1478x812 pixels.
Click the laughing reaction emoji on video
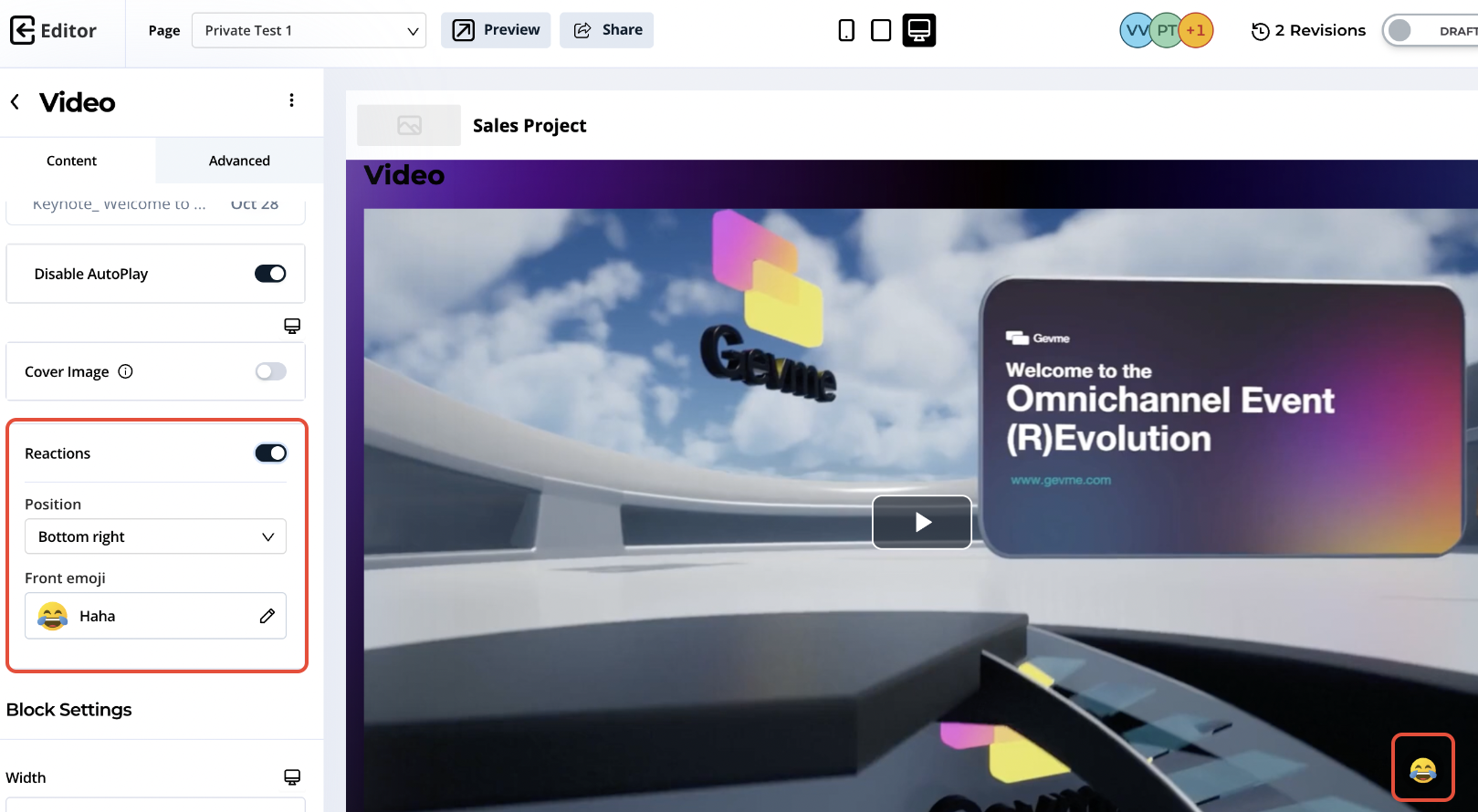(1422, 770)
